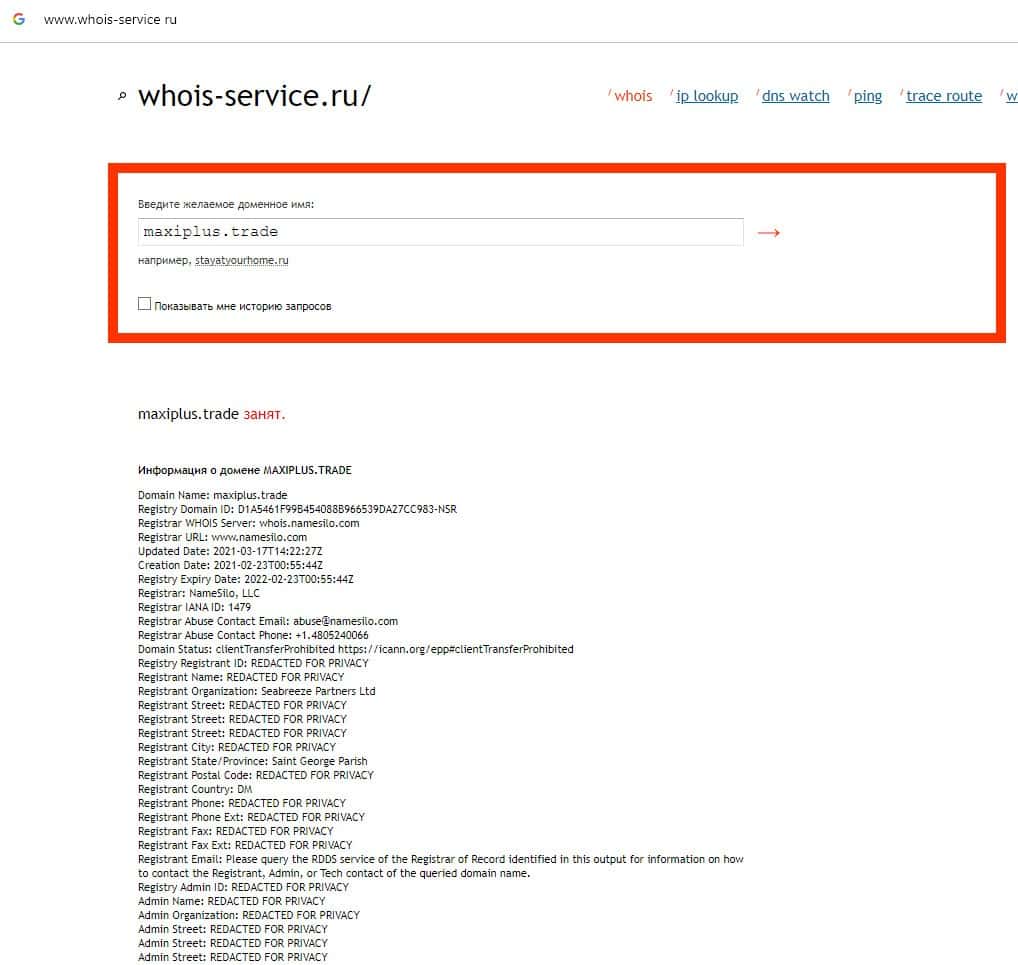This screenshot has height=965, width=1018.
Task: Click the 'Registrant Fax: REDACTED FOR PRIVACY' line
Action: (x=236, y=831)
